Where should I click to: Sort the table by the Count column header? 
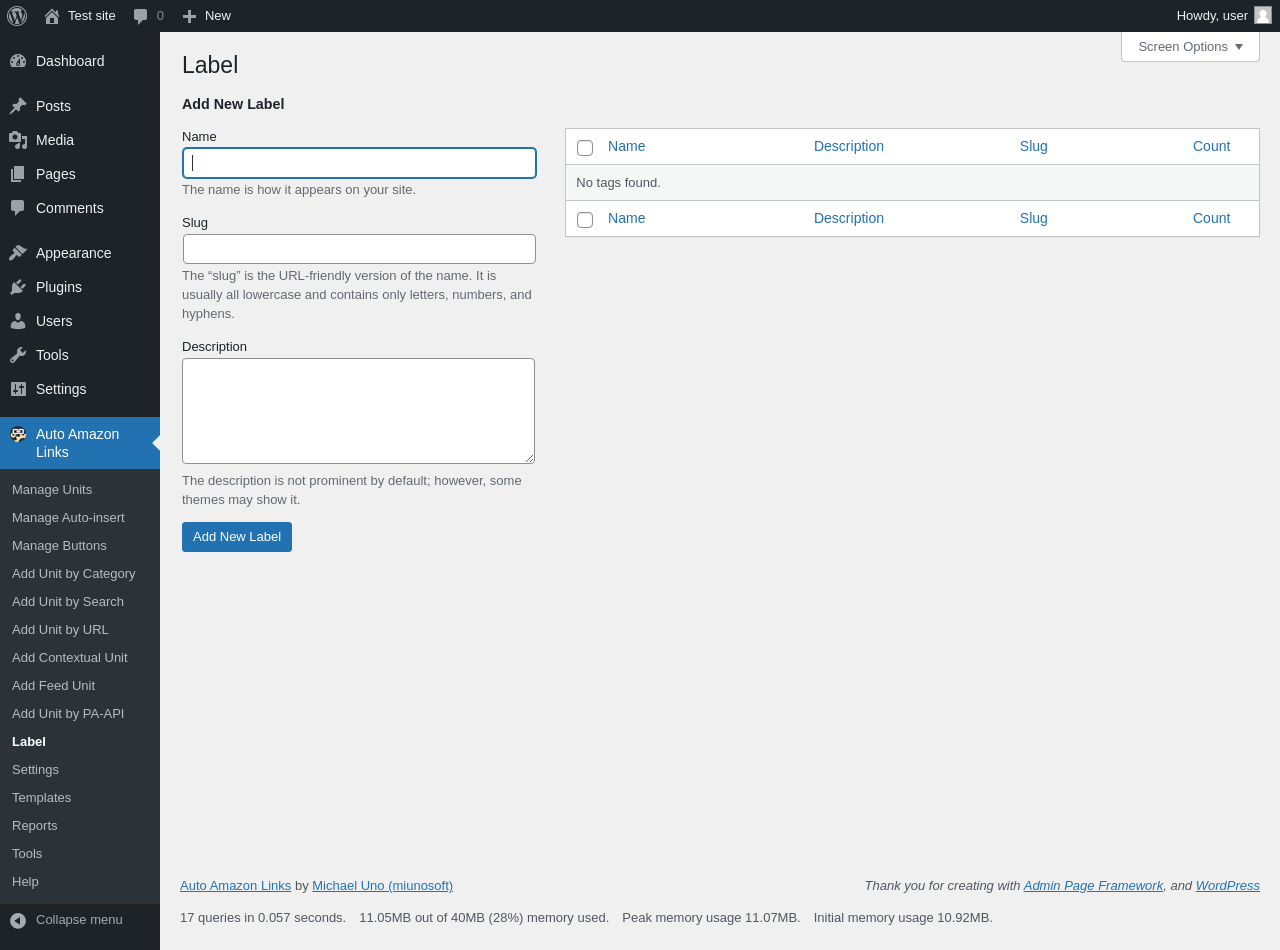[1211, 146]
